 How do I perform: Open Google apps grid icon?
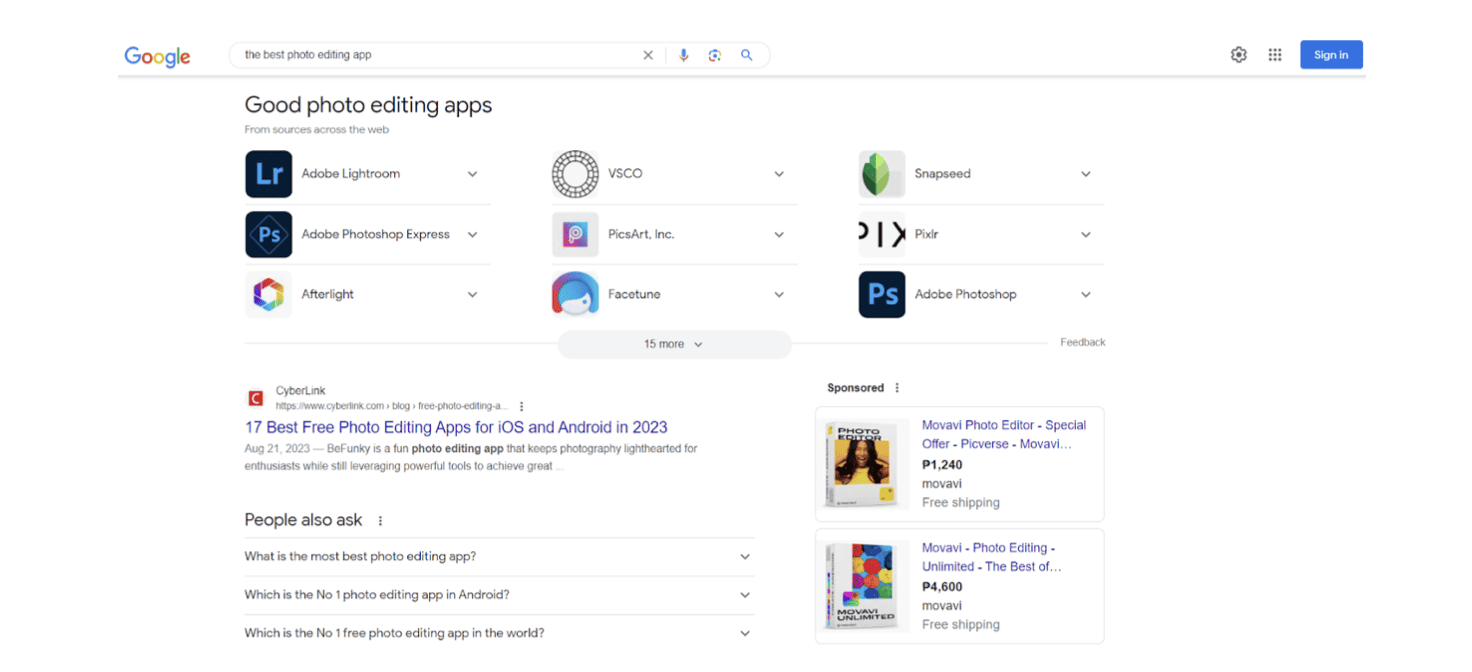pos(1275,55)
